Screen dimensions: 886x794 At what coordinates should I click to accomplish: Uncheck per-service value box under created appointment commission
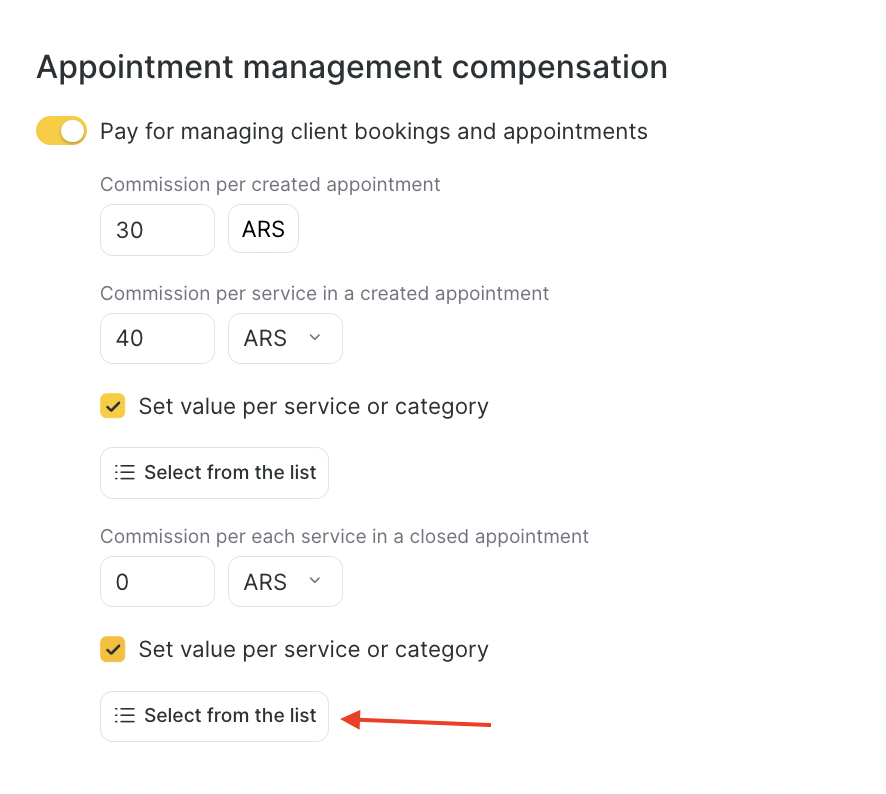point(113,406)
